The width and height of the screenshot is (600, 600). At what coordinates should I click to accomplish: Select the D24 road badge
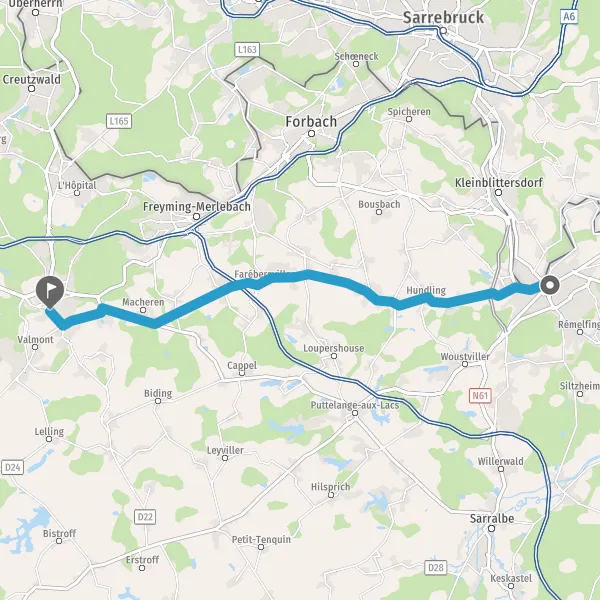coord(12,468)
